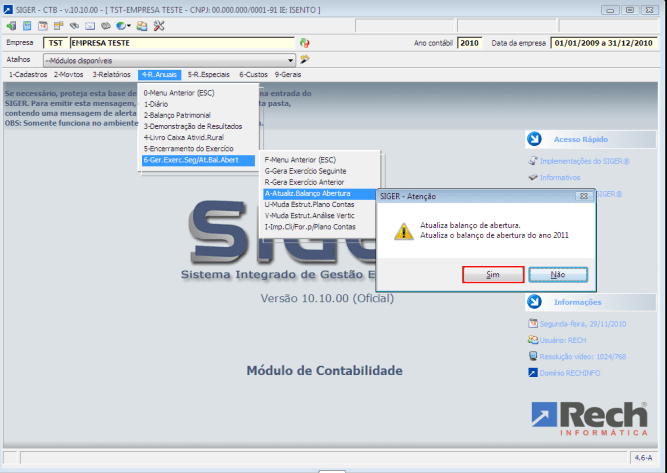Maximize the SIGER main window

point(630,9)
